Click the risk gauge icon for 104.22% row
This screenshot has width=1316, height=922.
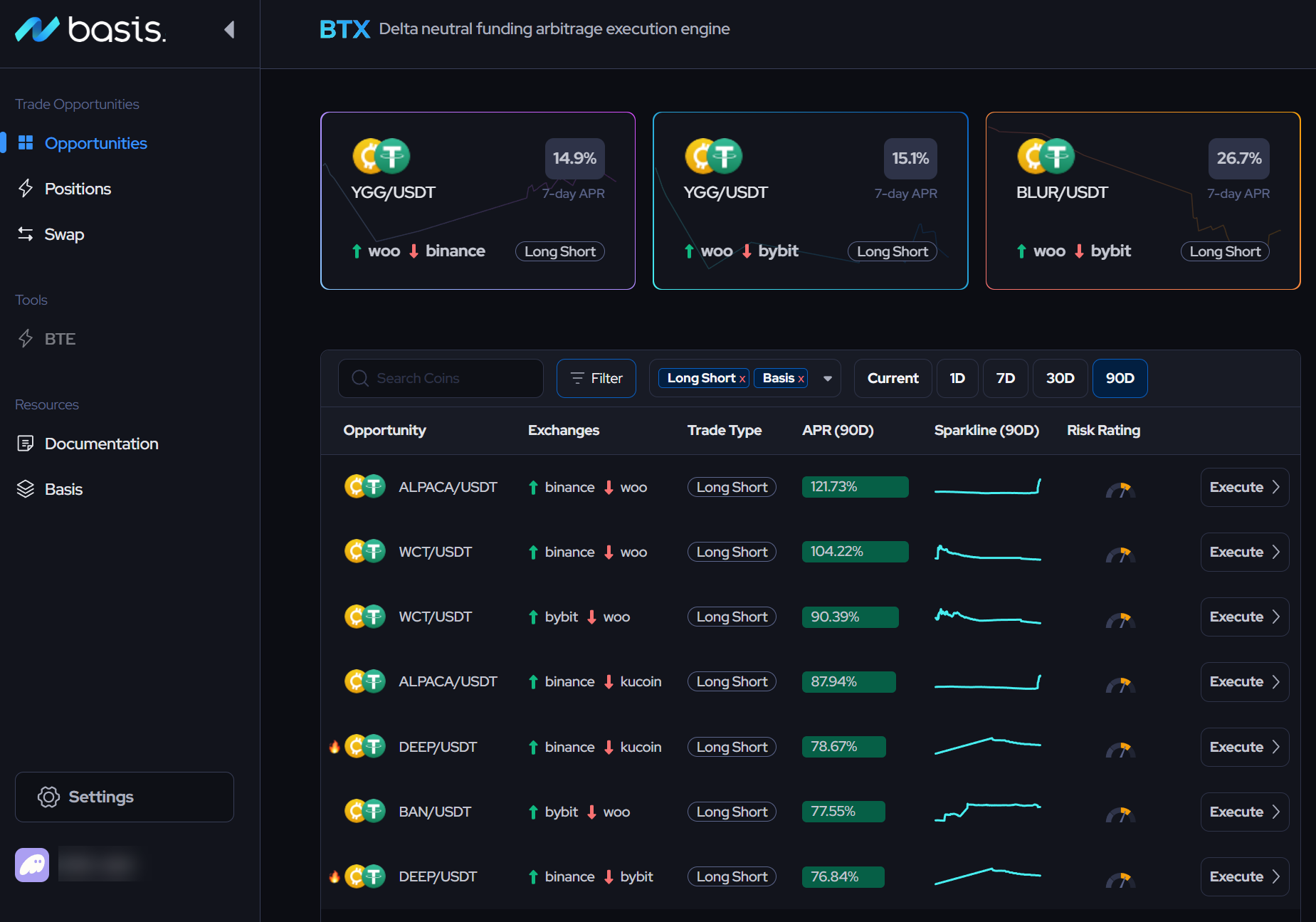point(1120,554)
